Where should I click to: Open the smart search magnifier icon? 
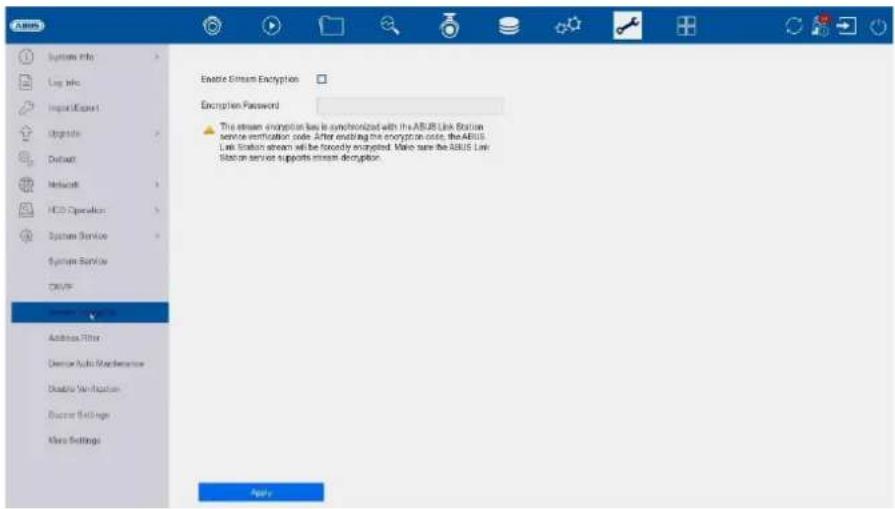pyautogui.click(x=390, y=26)
